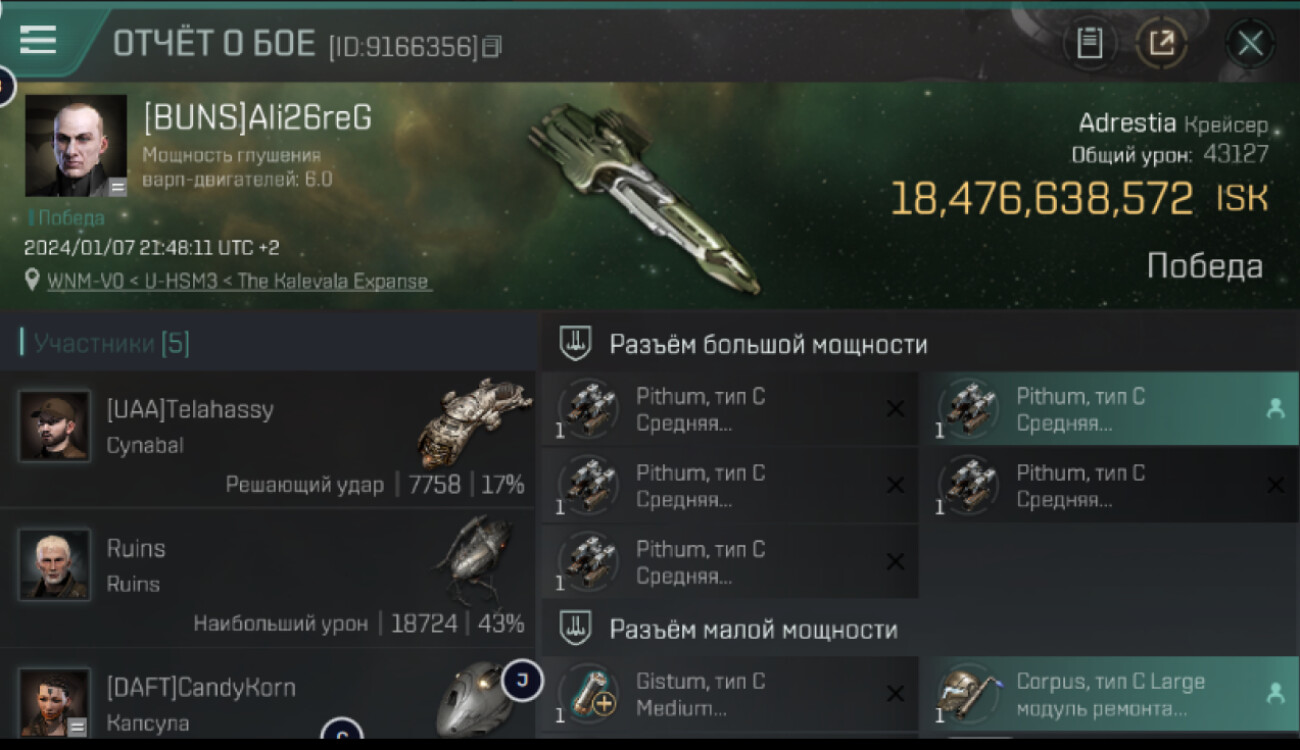Select the Ruins participant row
This screenshot has width=1300, height=750.
tap(268, 578)
